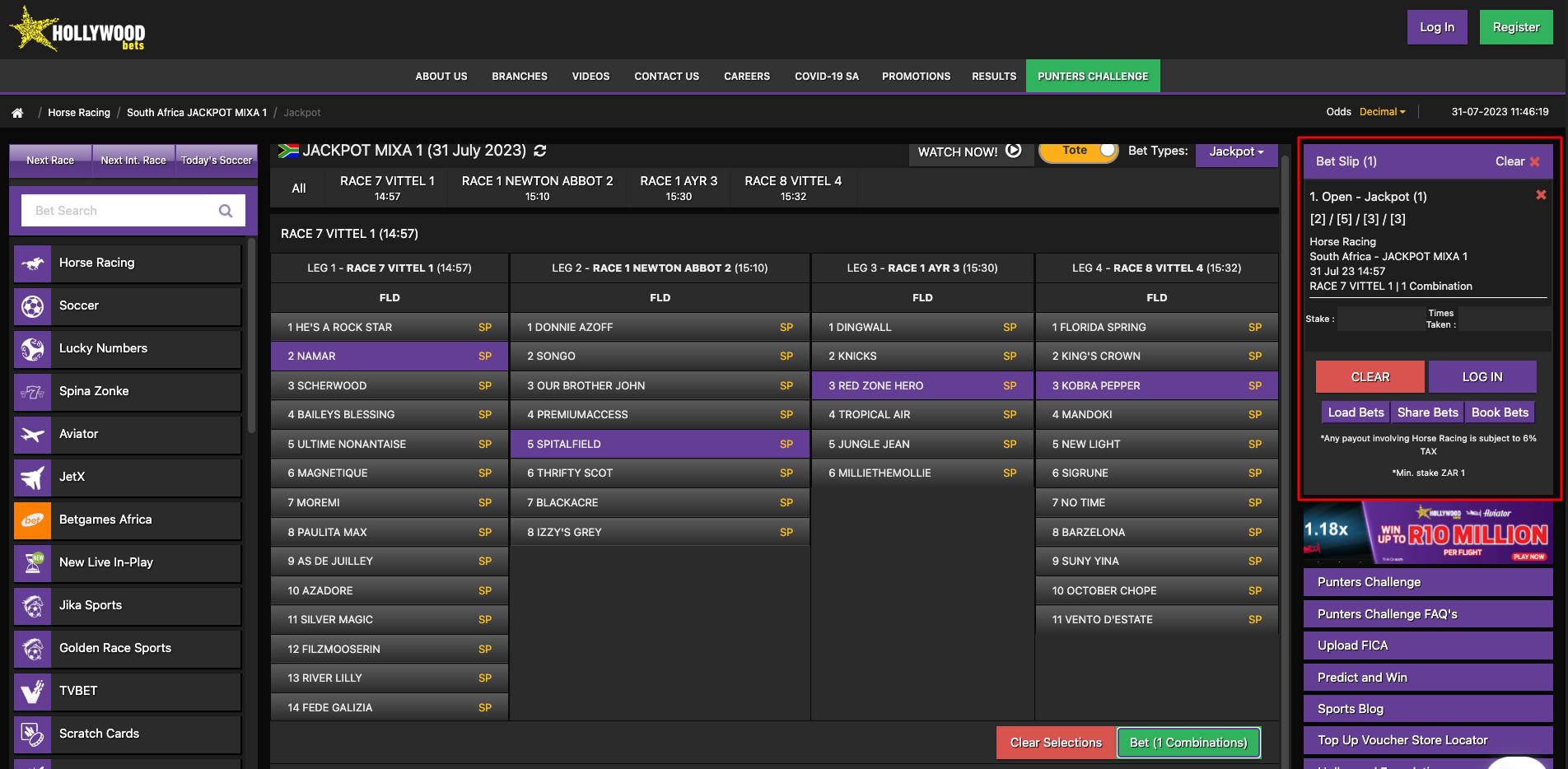Open the Jackpot bet types dropdown
1568x769 pixels.
coord(1235,151)
